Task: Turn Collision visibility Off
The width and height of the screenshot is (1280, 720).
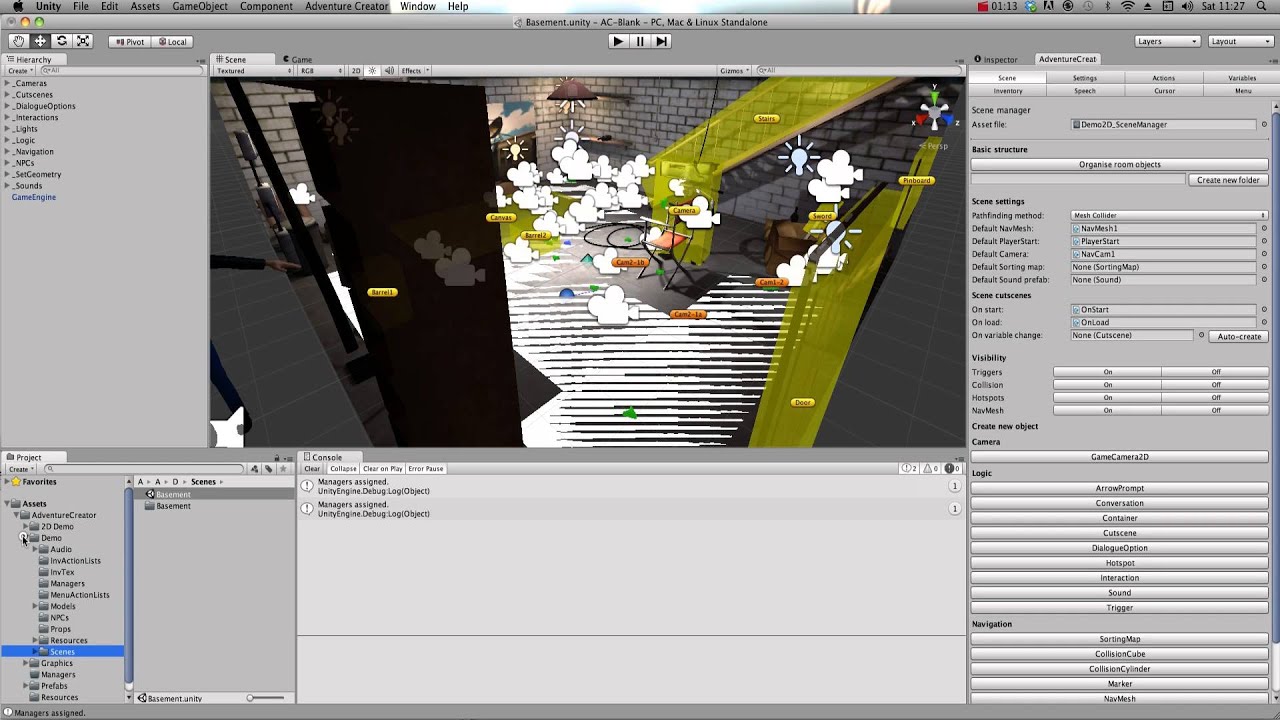Action: click(x=1216, y=385)
